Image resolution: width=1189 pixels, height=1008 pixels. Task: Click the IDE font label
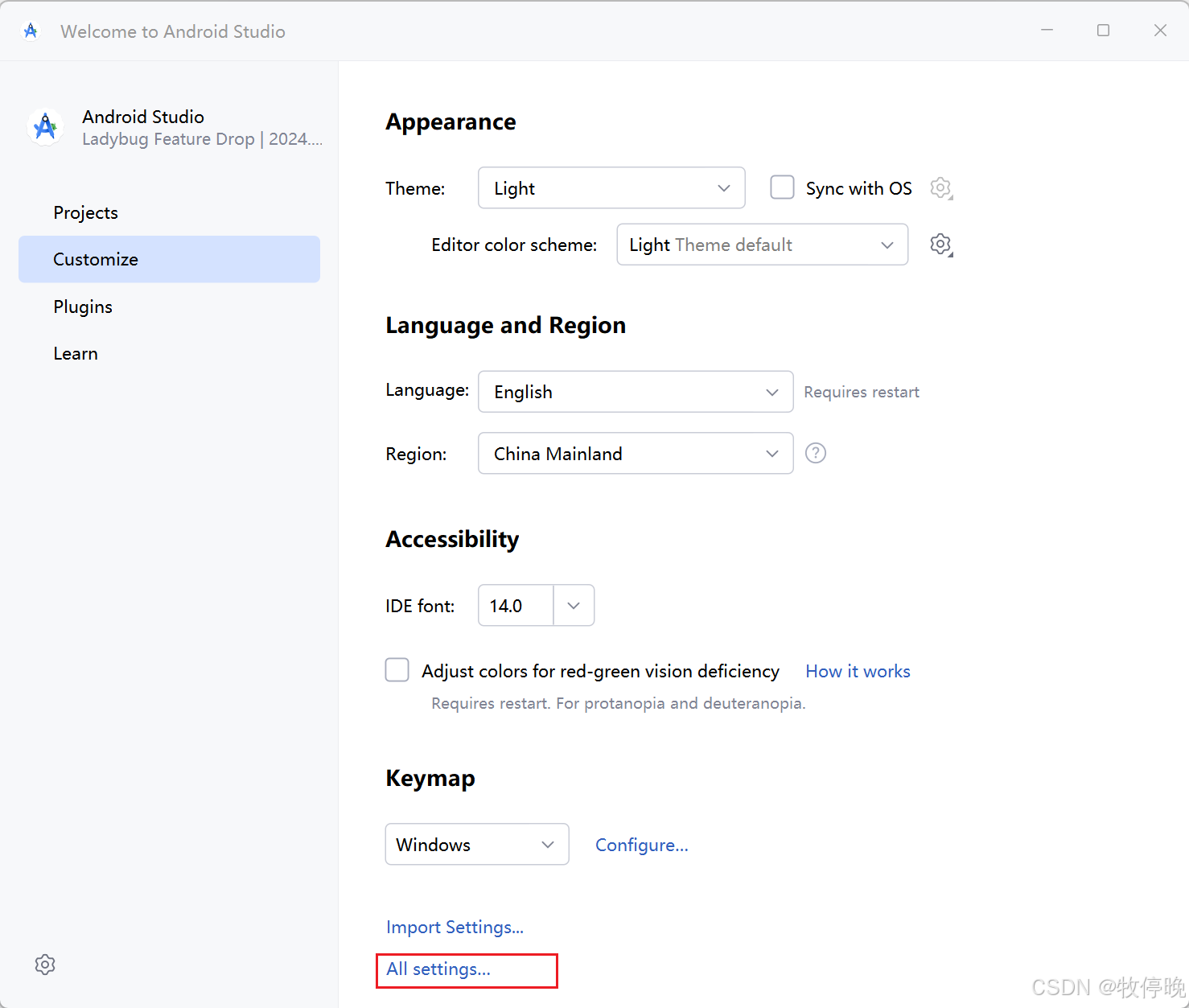[x=420, y=606]
